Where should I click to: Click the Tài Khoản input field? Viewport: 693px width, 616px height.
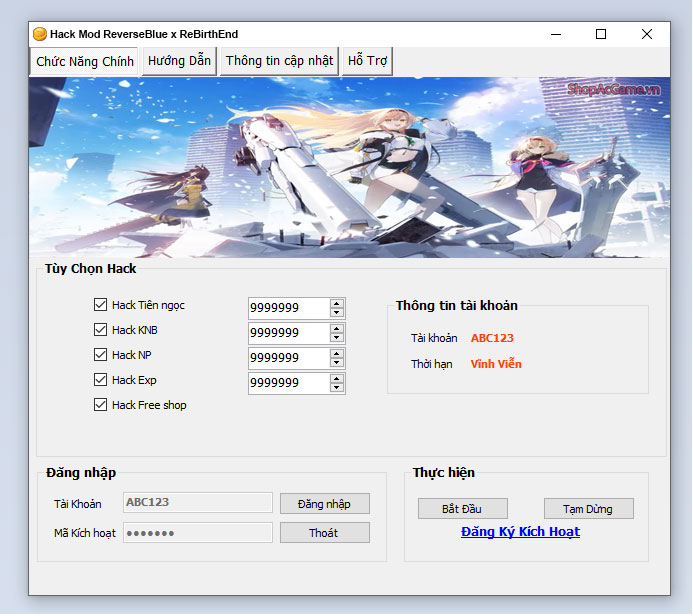pyautogui.click(x=198, y=502)
